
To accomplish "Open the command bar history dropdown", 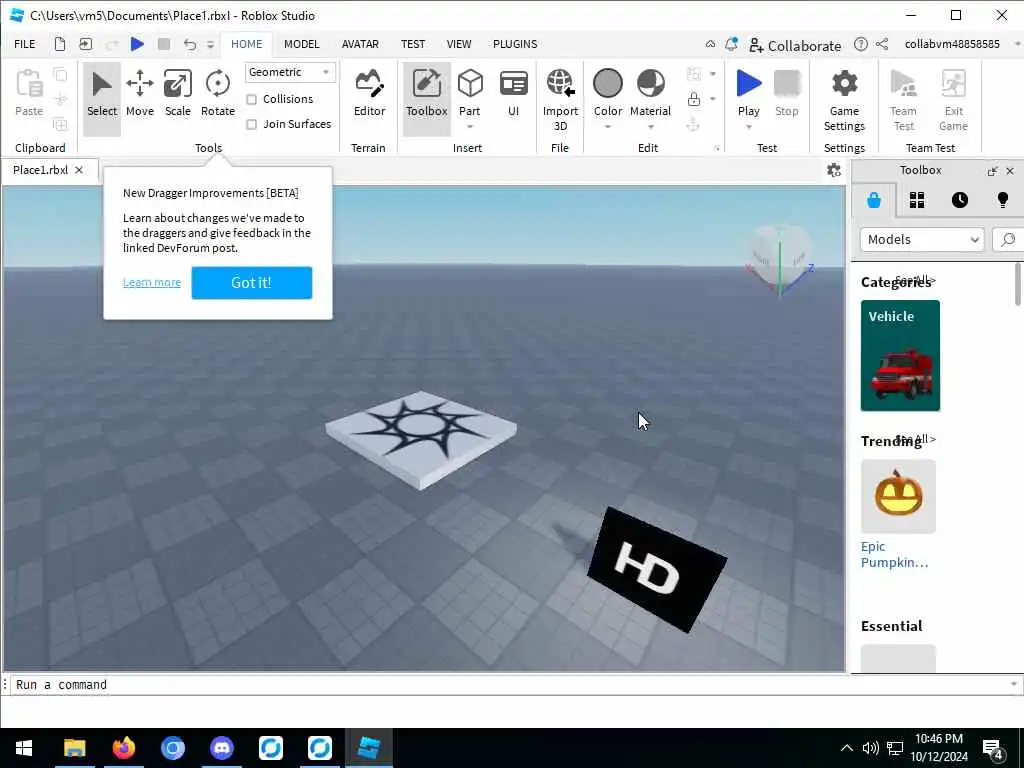I will pyautogui.click(x=1014, y=684).
